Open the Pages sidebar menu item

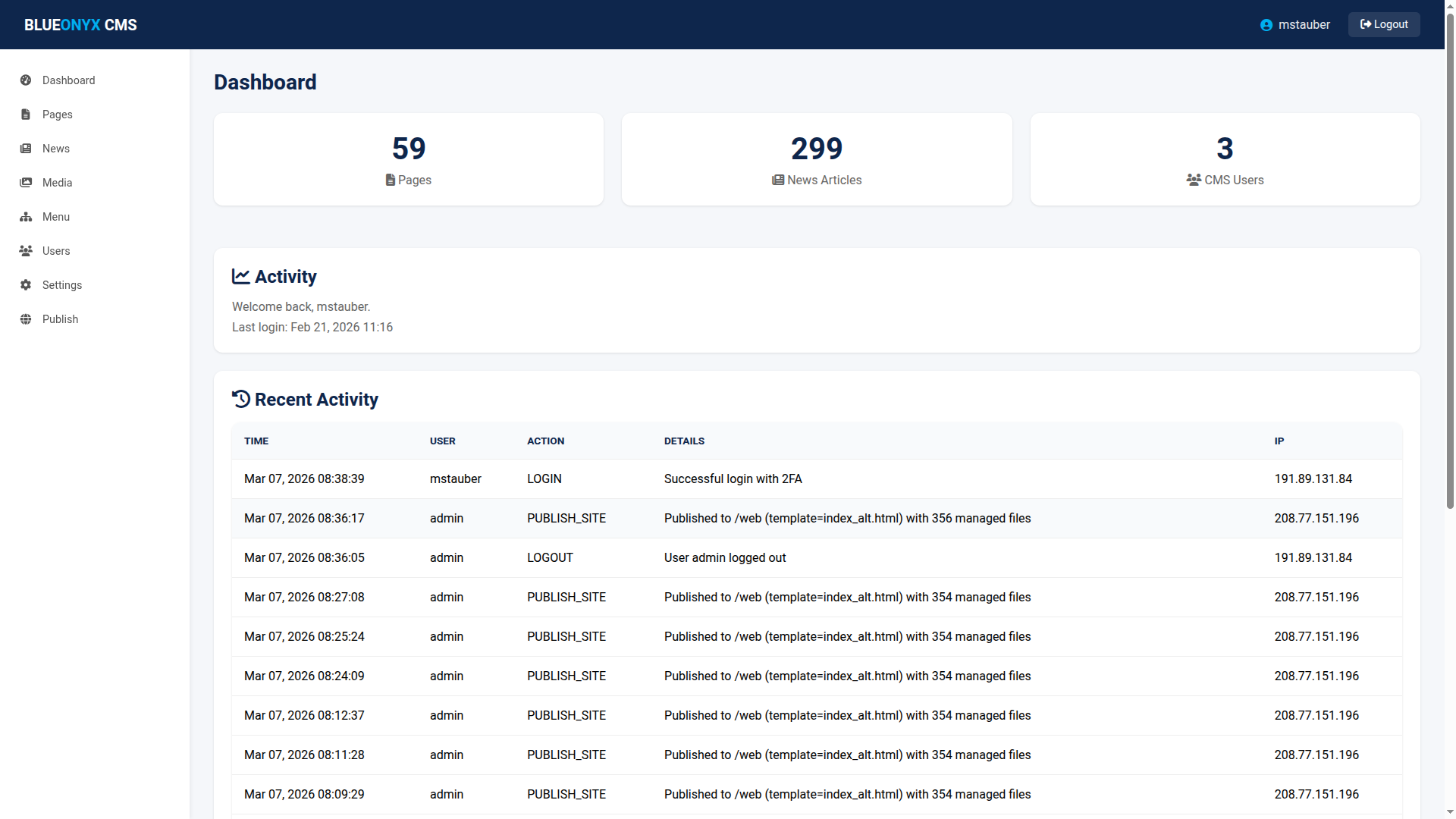point(58,115)
